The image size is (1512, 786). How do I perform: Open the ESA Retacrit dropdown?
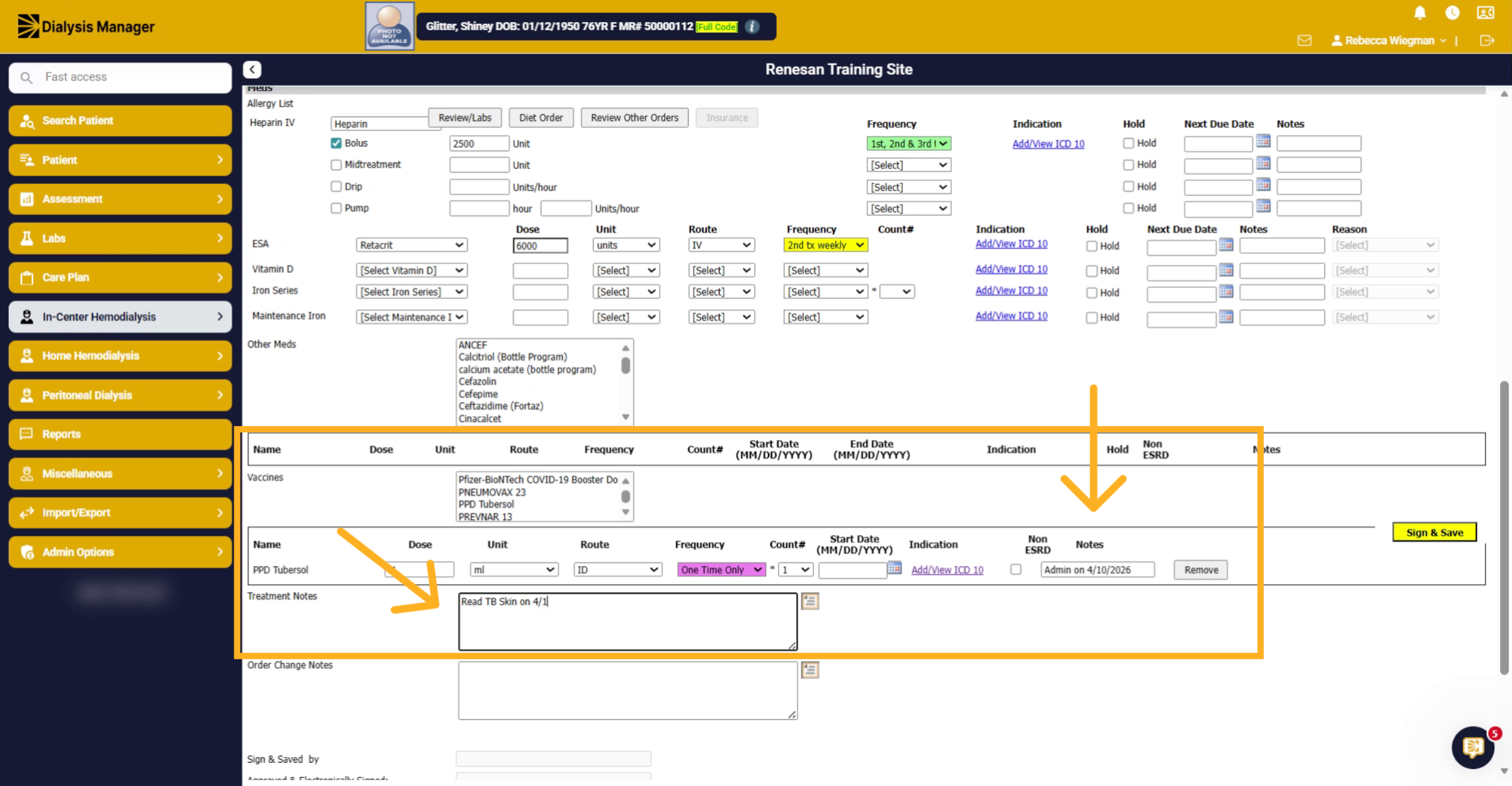411,245
